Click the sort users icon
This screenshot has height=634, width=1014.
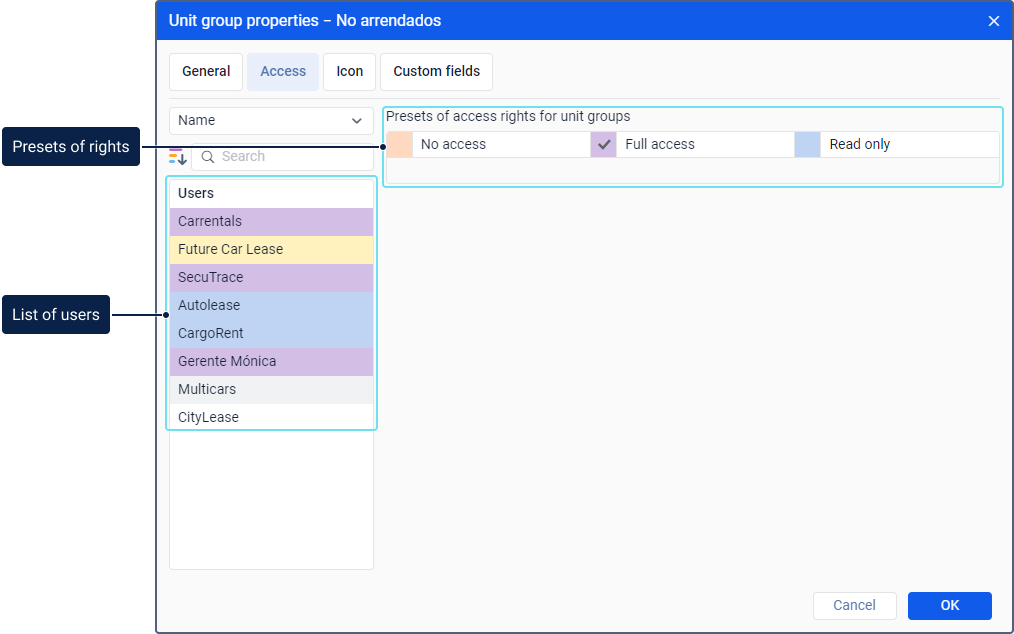click(x=177, y=157)
